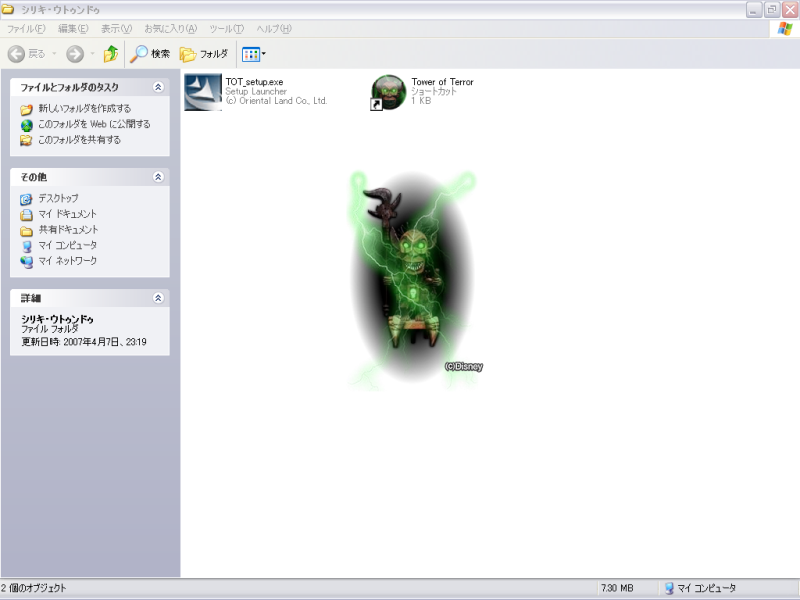Click the folder icon in title bar

[8, 9]
